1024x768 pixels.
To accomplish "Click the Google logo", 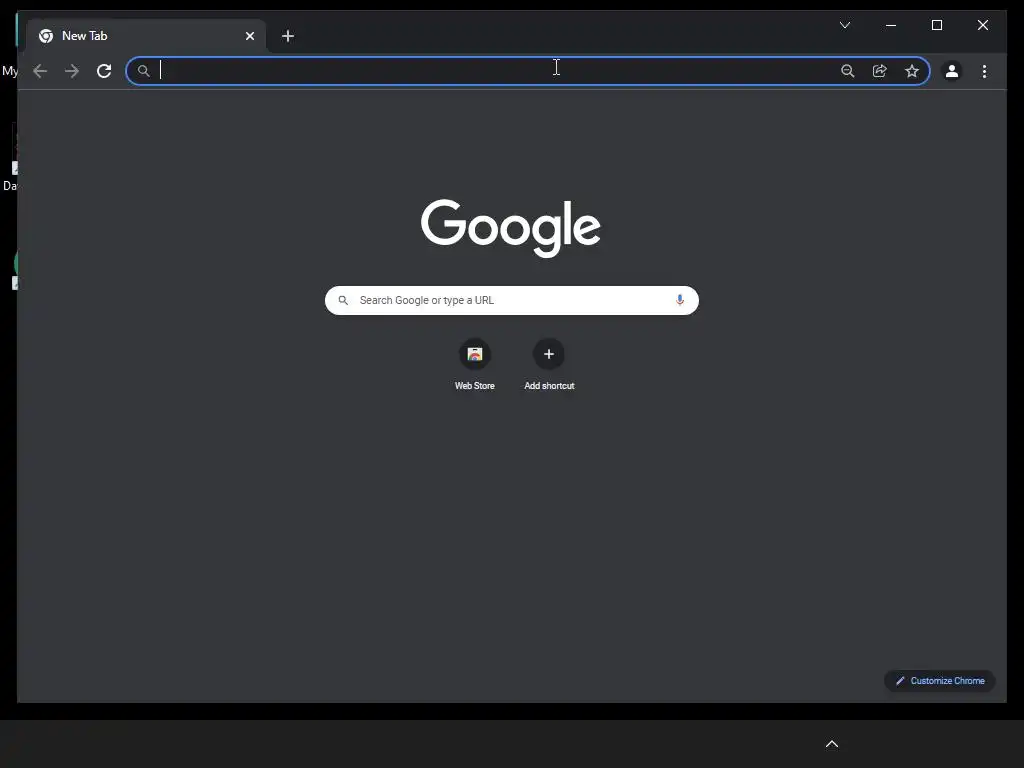I will (511, 227).
